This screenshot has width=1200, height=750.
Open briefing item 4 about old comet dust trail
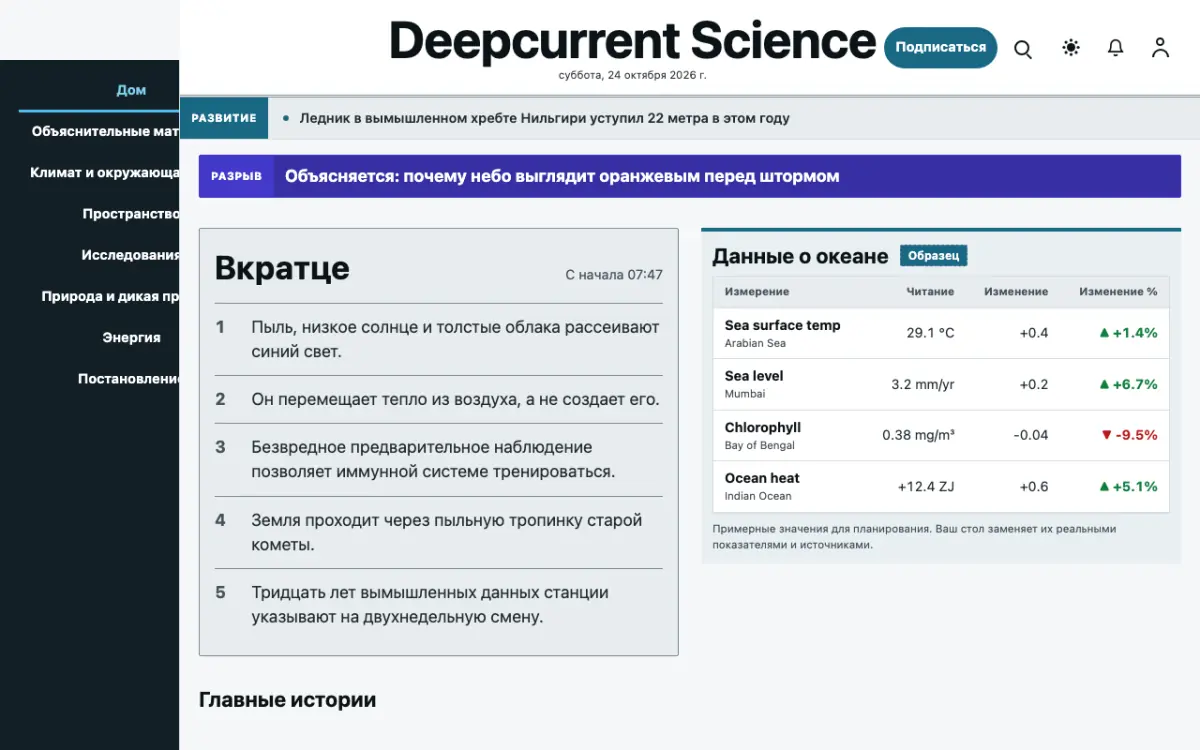pyautogui.click(x=439, y=532)
